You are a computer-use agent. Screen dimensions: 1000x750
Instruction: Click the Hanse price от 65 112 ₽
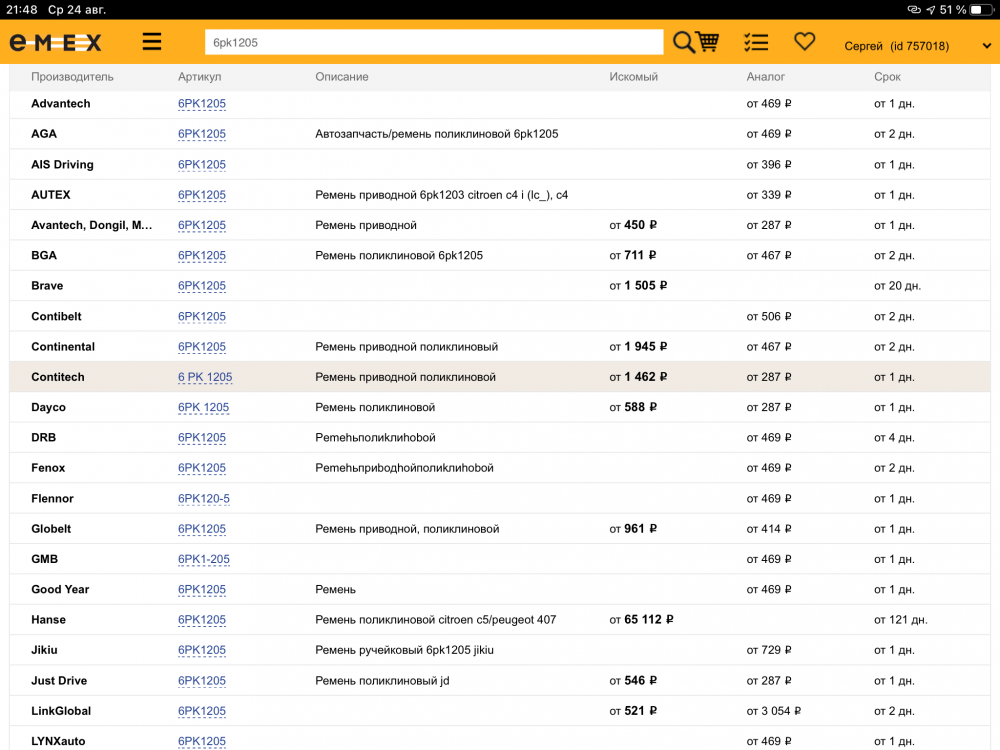coord(641,619)
